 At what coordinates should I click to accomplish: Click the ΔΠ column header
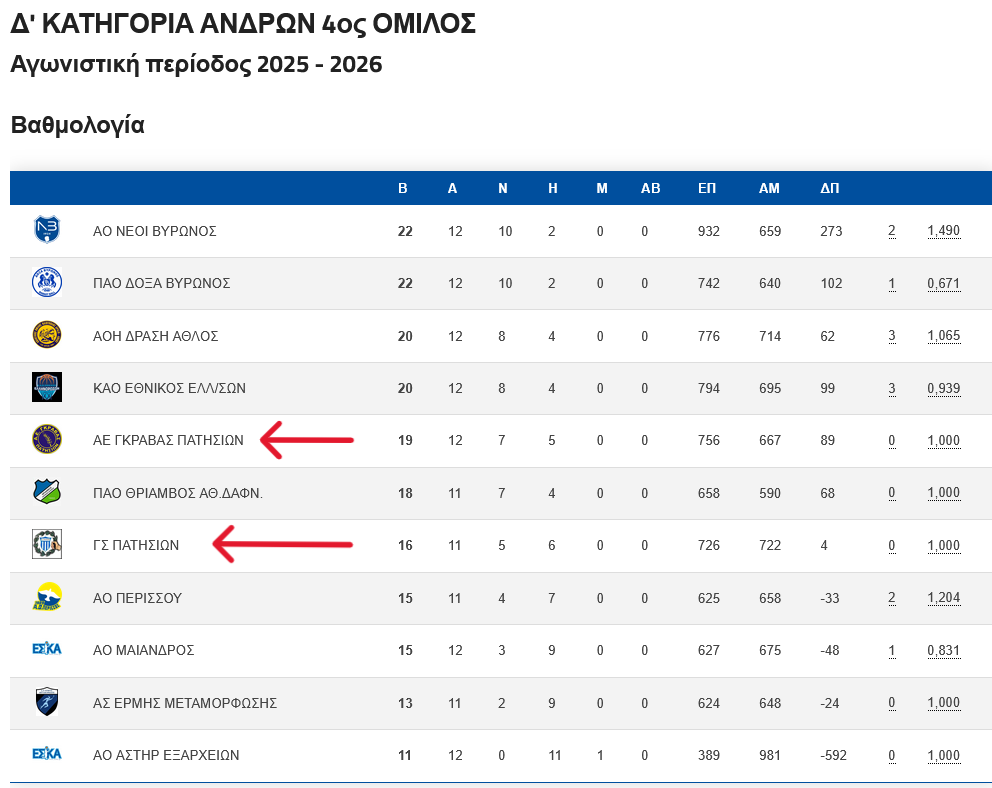pos(829,188)
